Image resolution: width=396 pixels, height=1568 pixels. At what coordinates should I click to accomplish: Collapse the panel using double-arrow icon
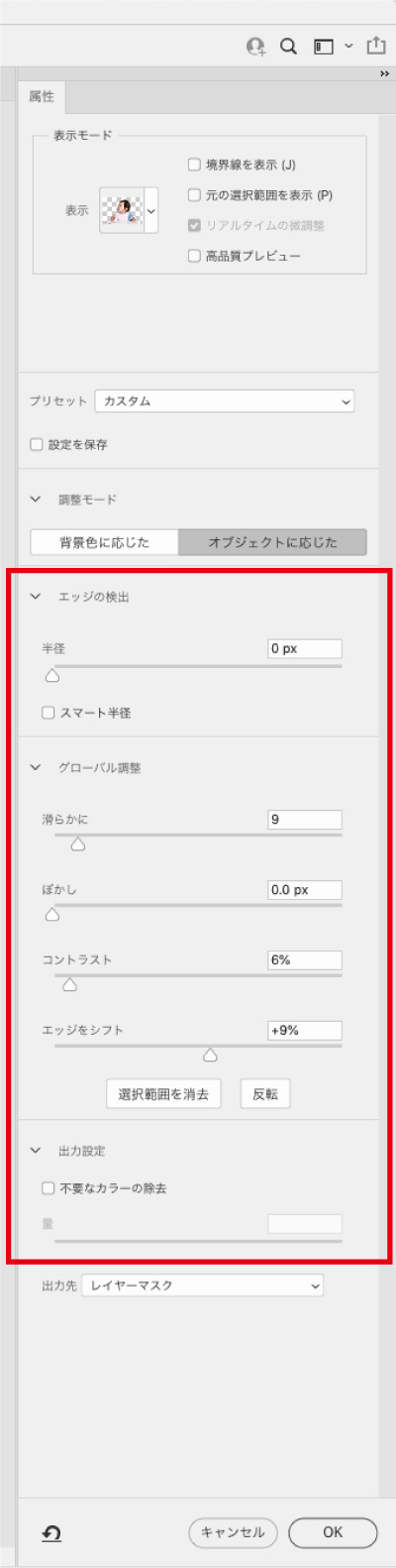384,74
